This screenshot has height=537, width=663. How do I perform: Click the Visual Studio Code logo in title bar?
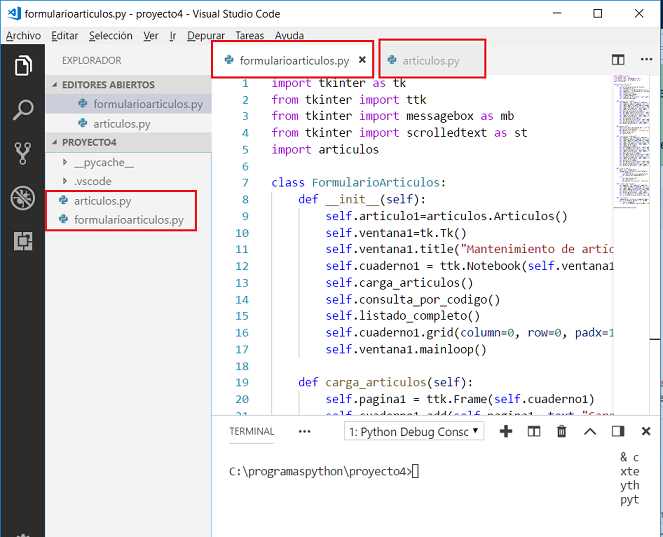coord(14,14)
